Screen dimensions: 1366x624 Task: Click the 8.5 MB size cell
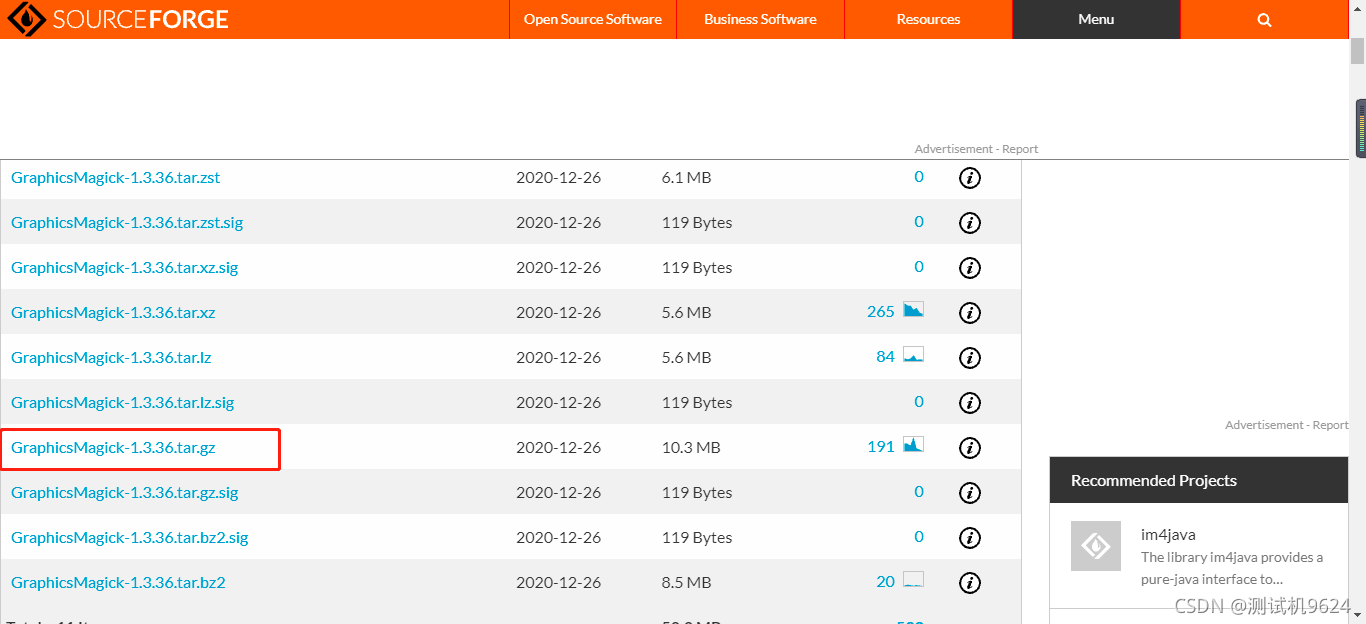click(687, 583)
